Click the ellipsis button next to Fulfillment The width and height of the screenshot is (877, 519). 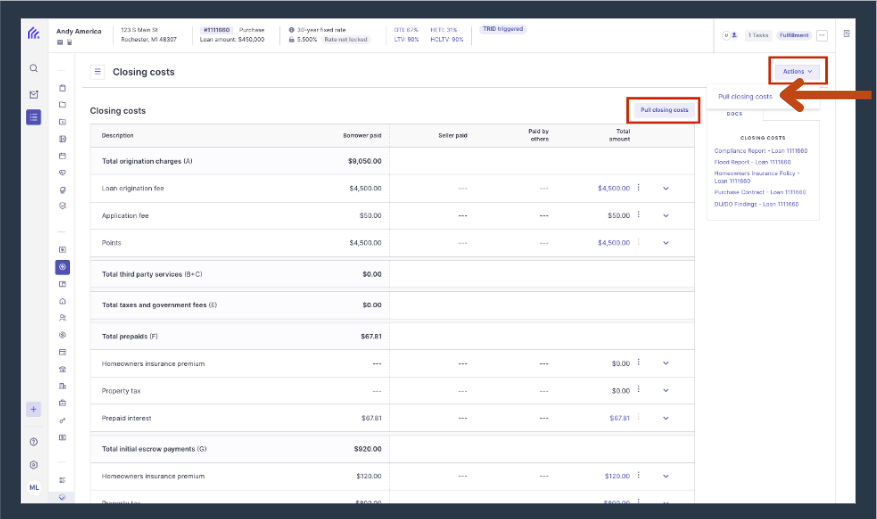tap(822, 35)
